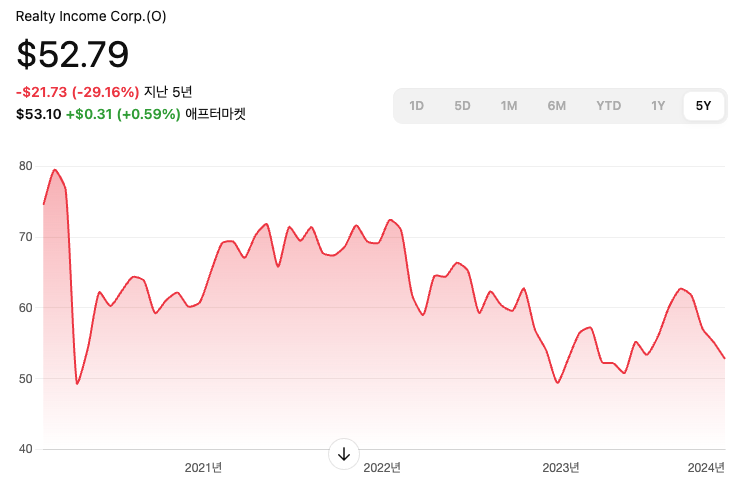This screenshot has height=487, width=732.
Task: Click the 70 y-axis label
Action: (x=26, y=237)
